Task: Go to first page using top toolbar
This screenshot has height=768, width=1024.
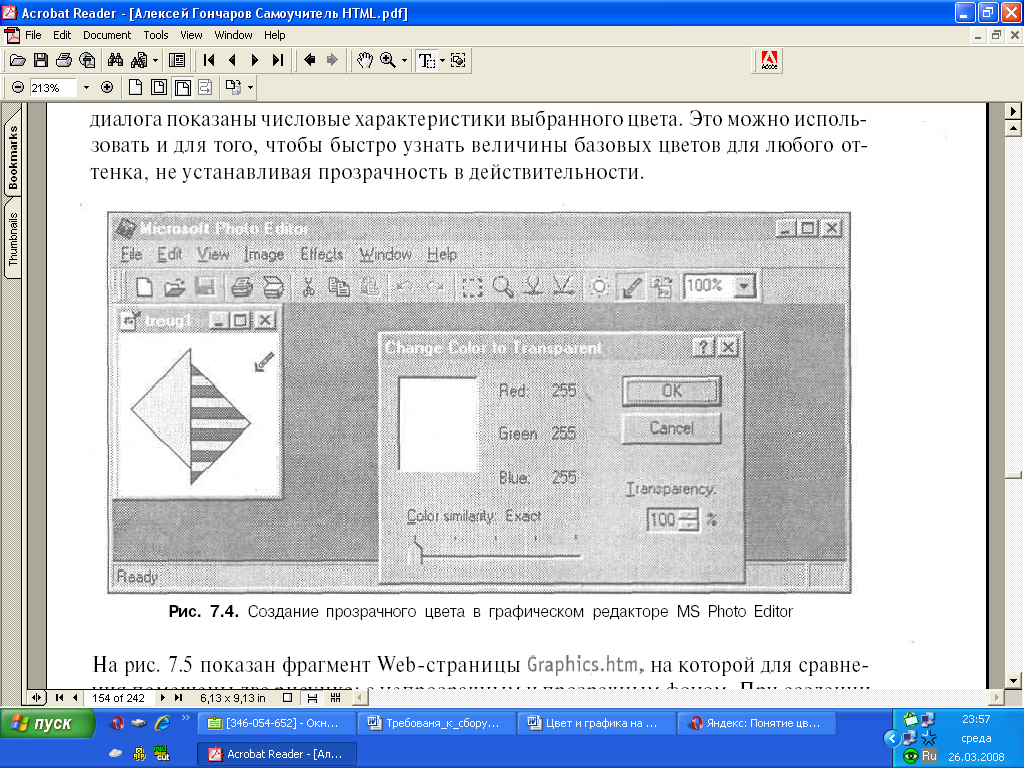Action: coord(209,61)
